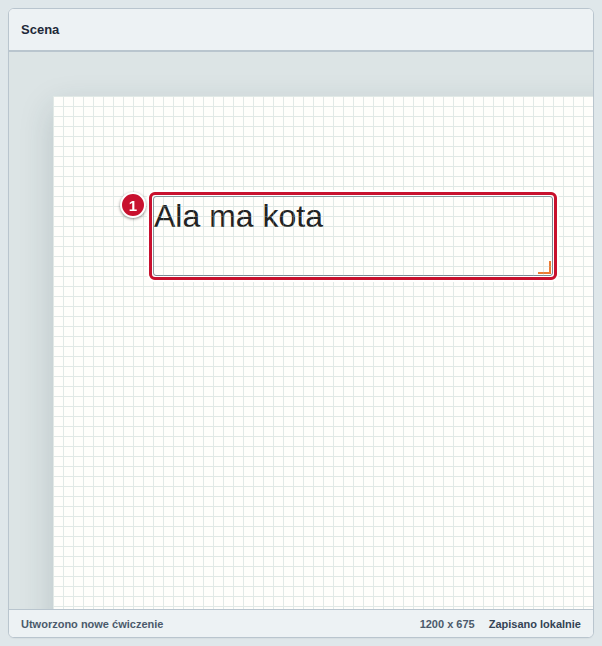
Task: Click the 'Zapisano lokalnie' status text
Action: [534, 624]
